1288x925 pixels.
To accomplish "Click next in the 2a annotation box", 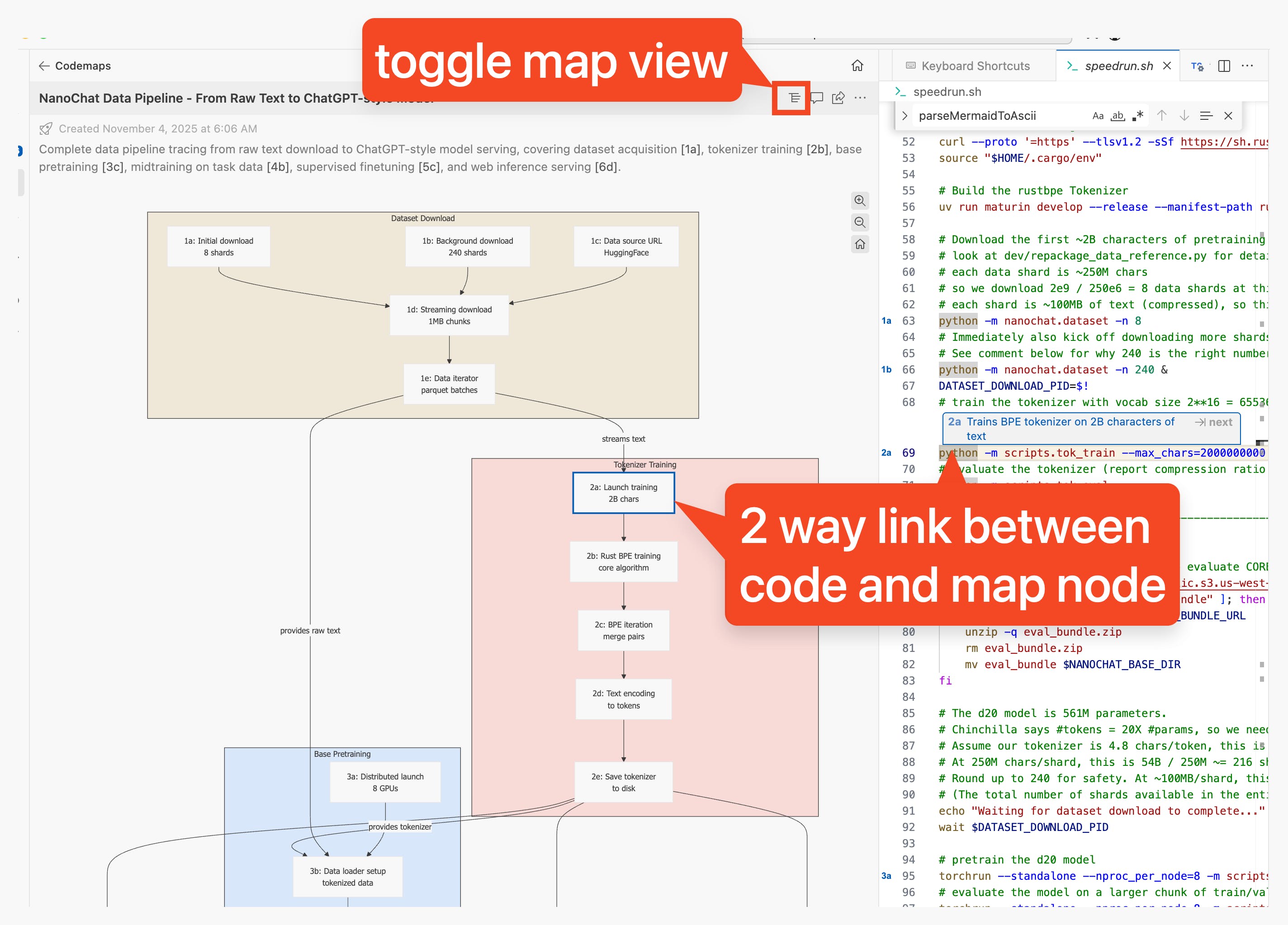I will pos(1213,422).
